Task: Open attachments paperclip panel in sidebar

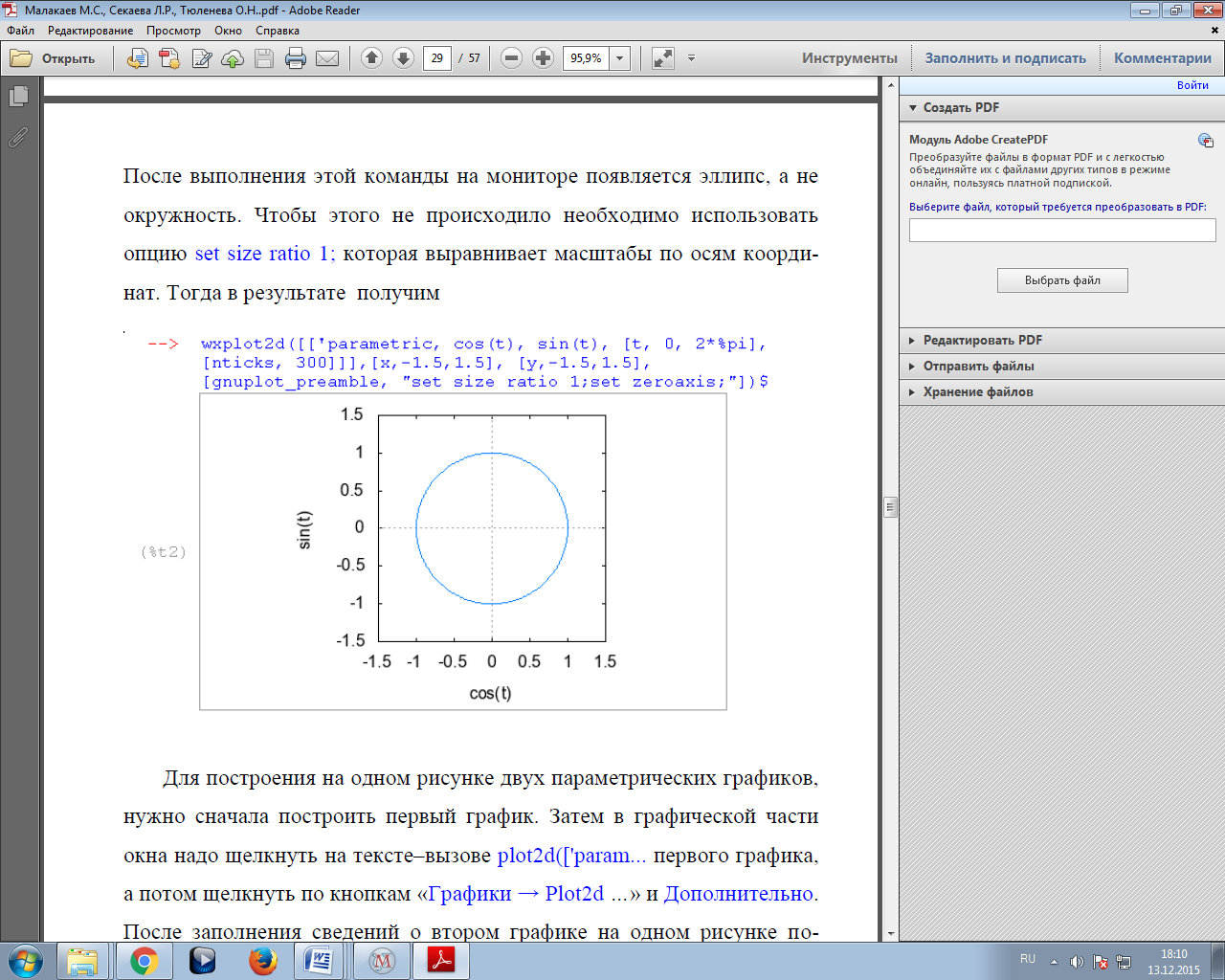Action: 18,138
